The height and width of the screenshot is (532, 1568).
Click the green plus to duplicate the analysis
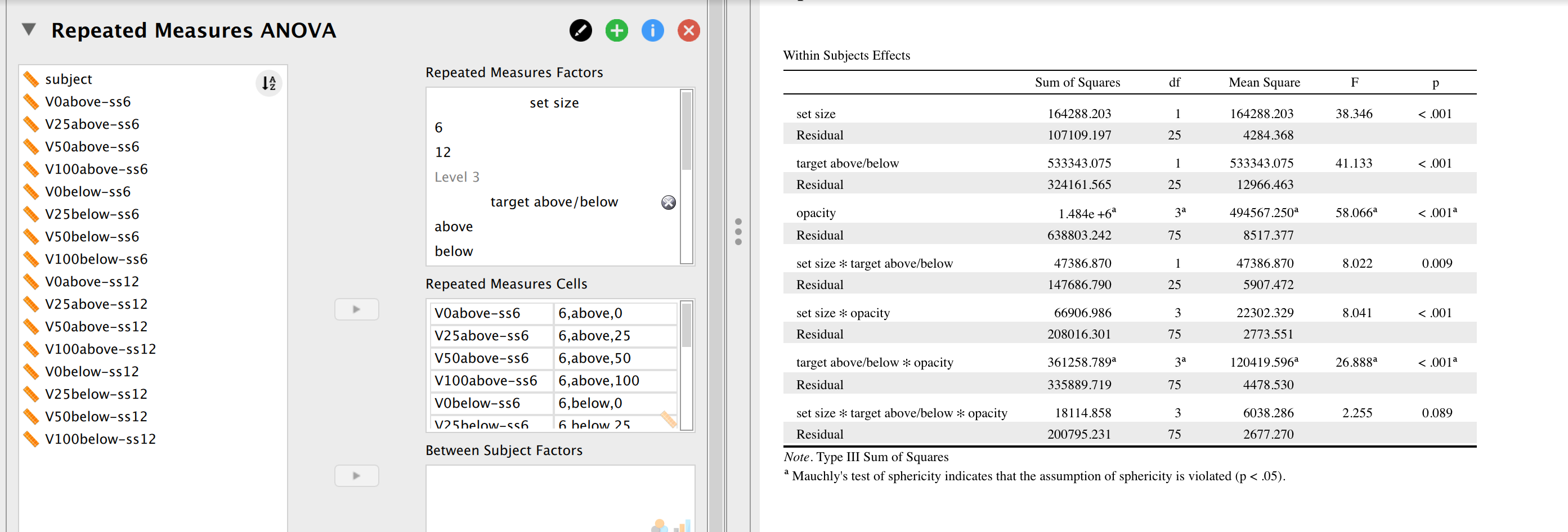tap(616, 30)
